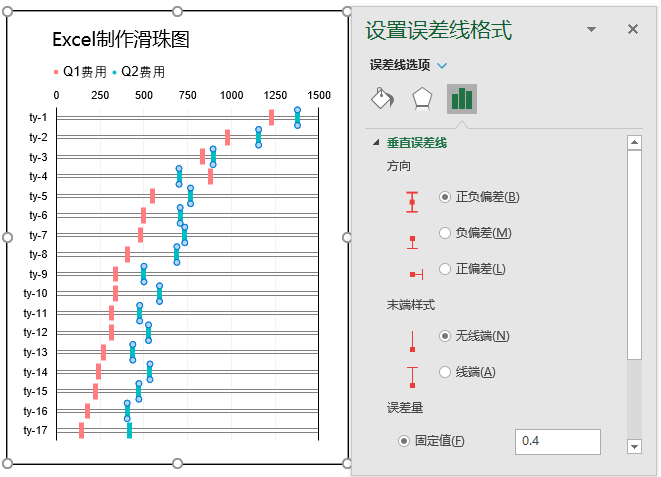661x477 pixels.
Task: Click the ty-13 axis label
Action: 35,352
